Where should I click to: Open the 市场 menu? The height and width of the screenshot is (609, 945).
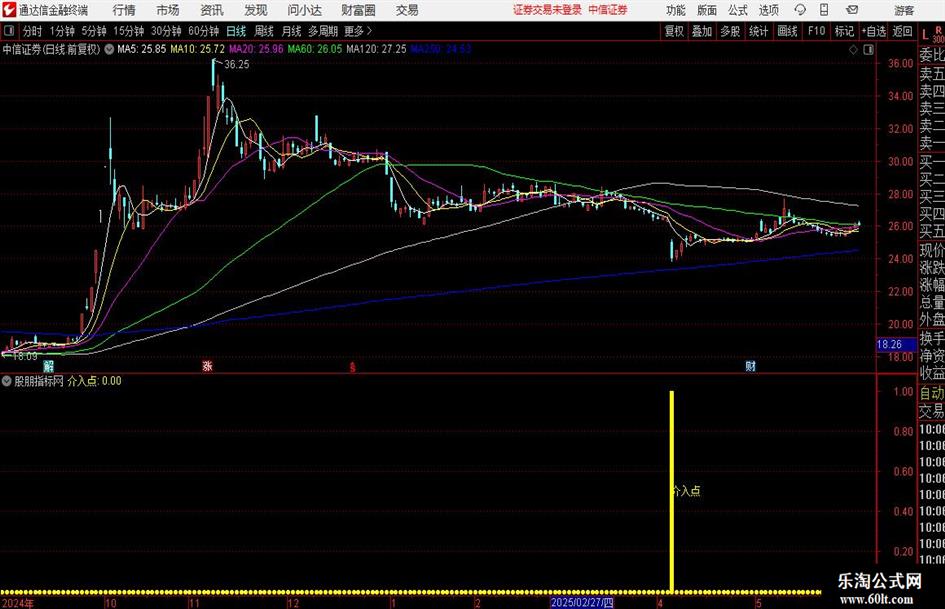click(x=168, y=10)
